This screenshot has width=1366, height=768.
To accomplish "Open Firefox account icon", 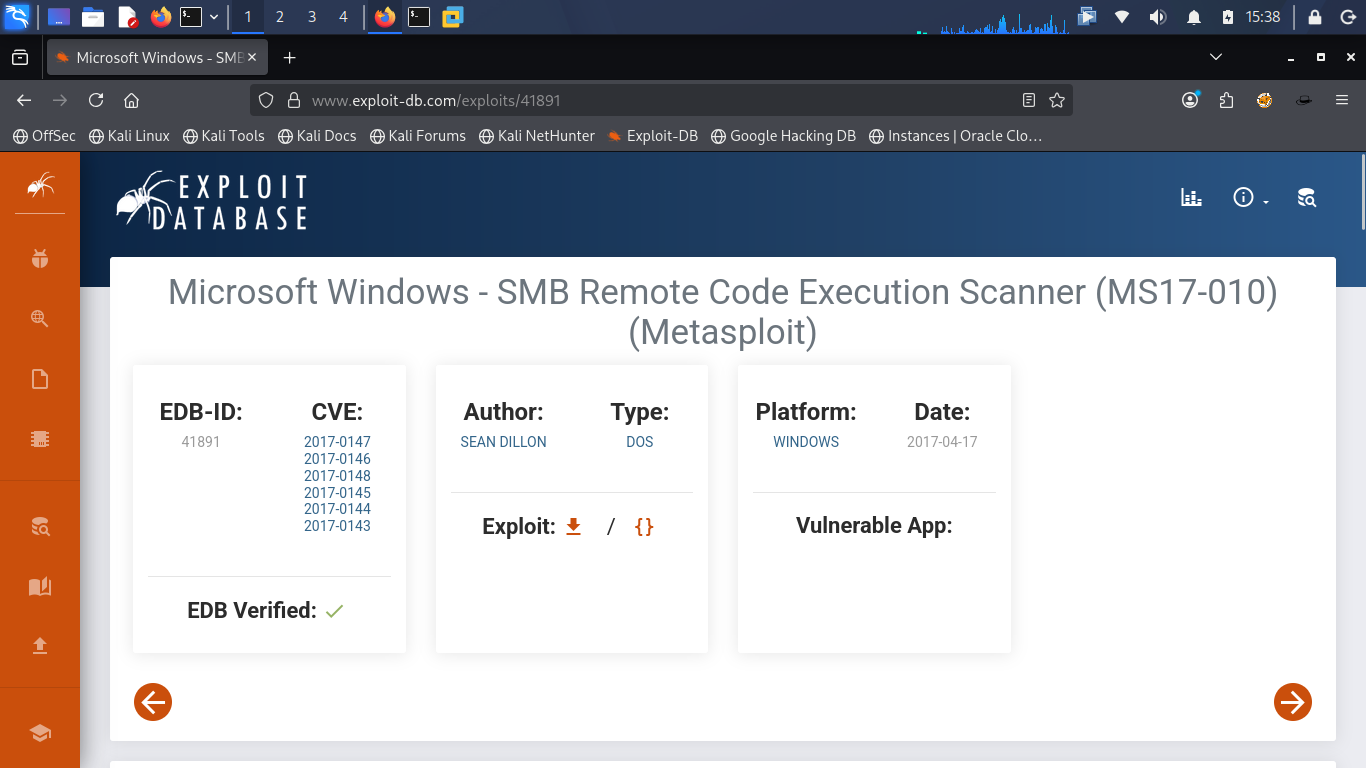I will (1190, 100).
